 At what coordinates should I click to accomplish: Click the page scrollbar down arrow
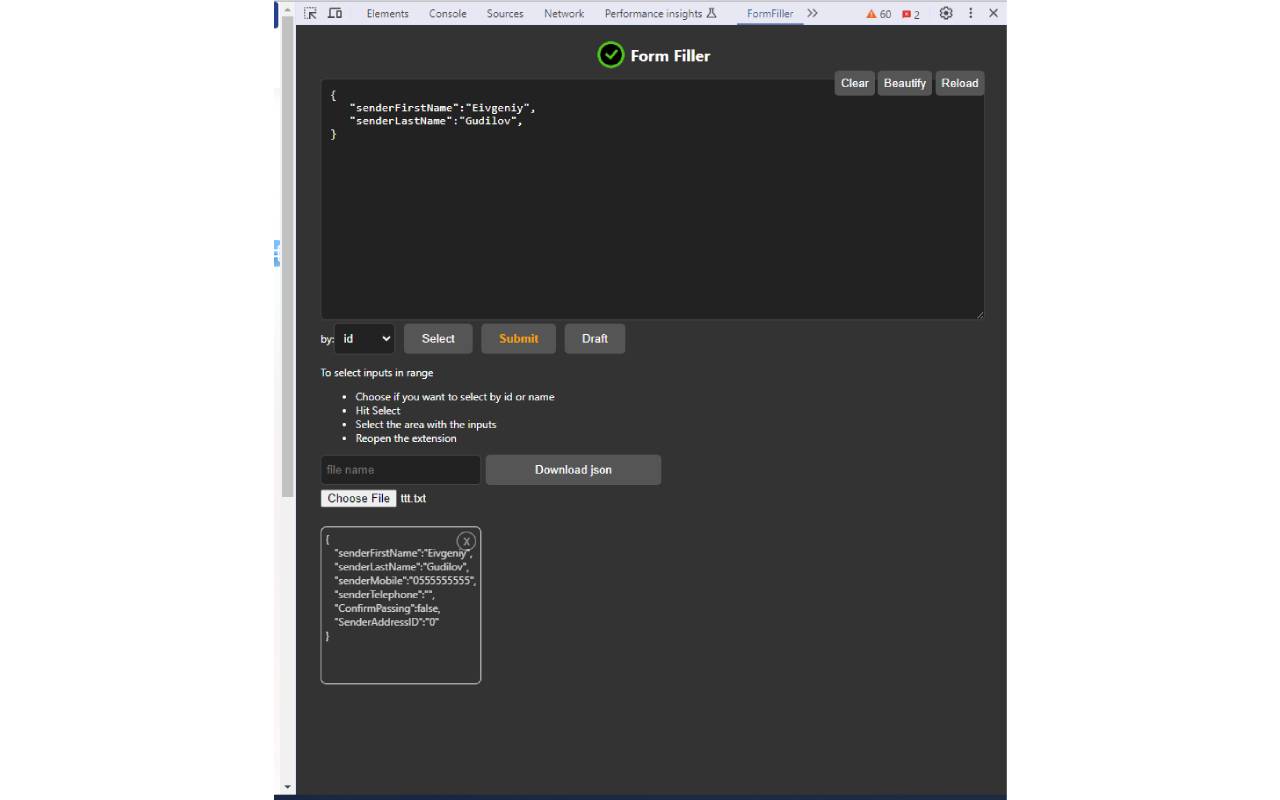coord(288,787)
